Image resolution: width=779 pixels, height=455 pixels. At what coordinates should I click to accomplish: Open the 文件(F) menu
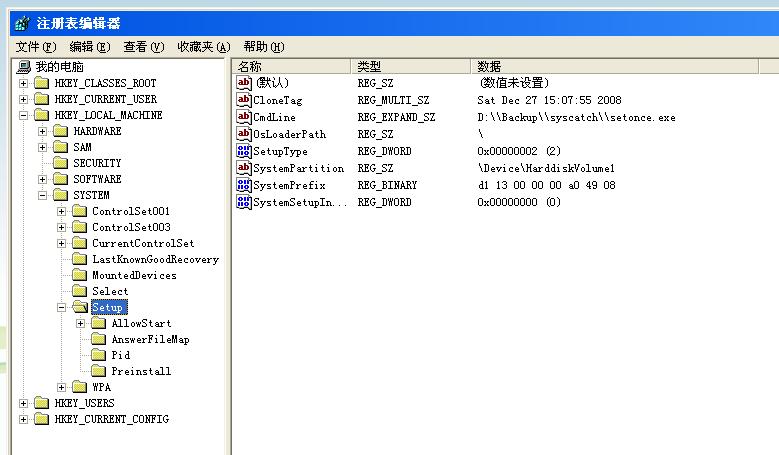click(36, 47)
